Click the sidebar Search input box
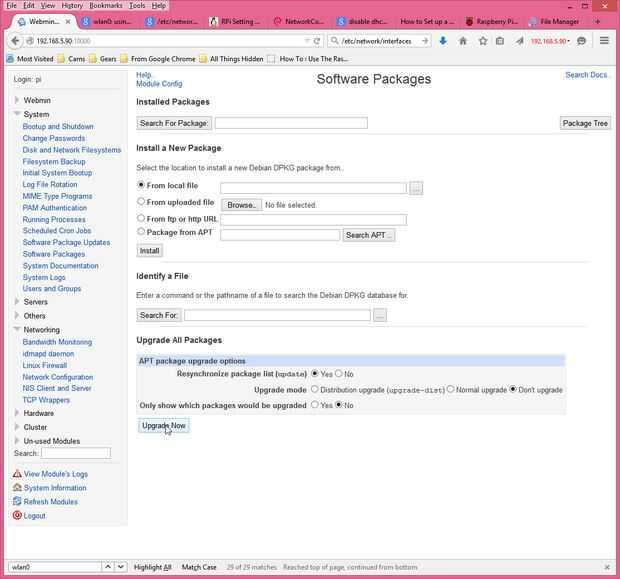Image resolution: width=620 pixels, height=579 pixels. [x=76, y=453]
